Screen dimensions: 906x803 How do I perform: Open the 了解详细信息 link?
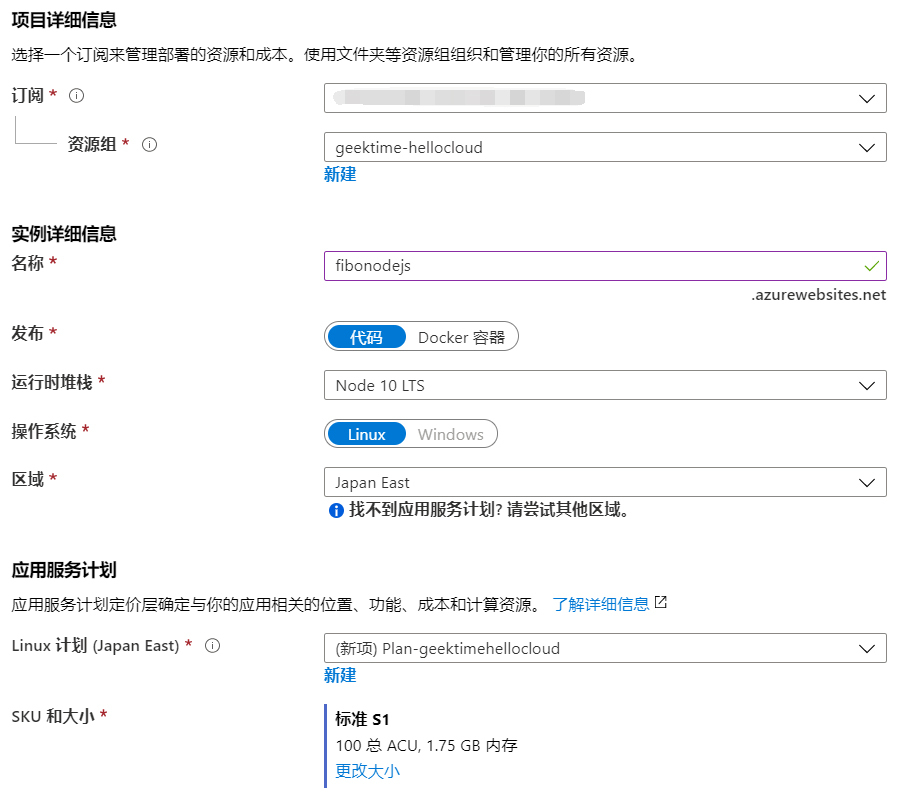(600, 604)
